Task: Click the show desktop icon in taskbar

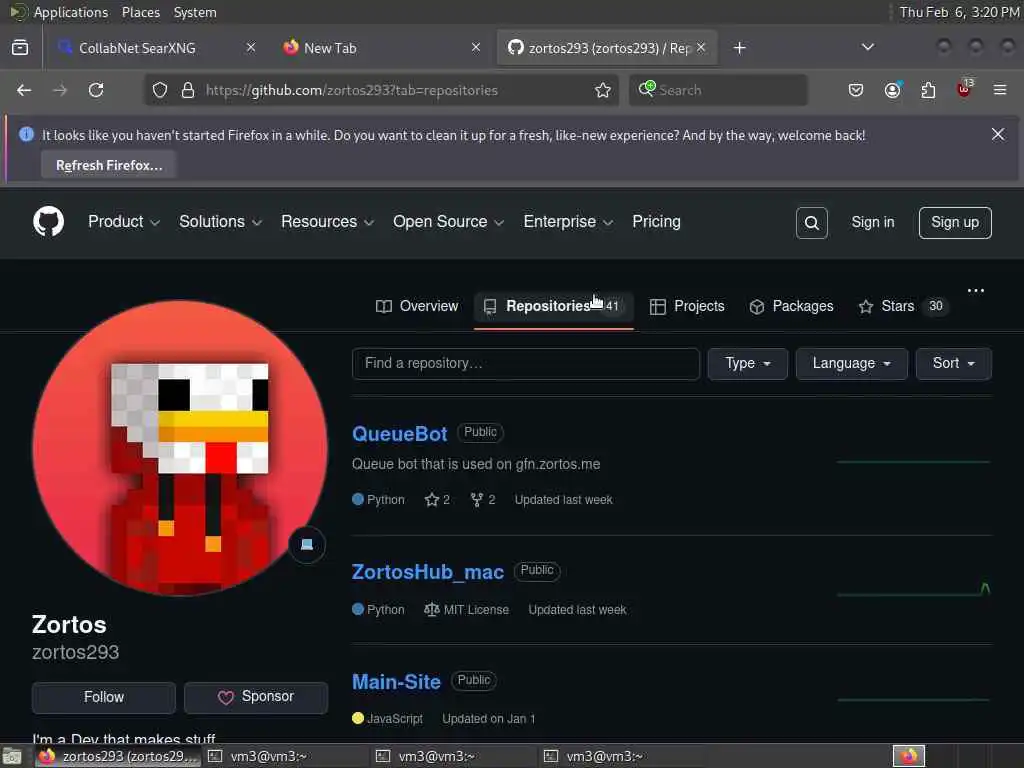Action: (x=12, y=757)
